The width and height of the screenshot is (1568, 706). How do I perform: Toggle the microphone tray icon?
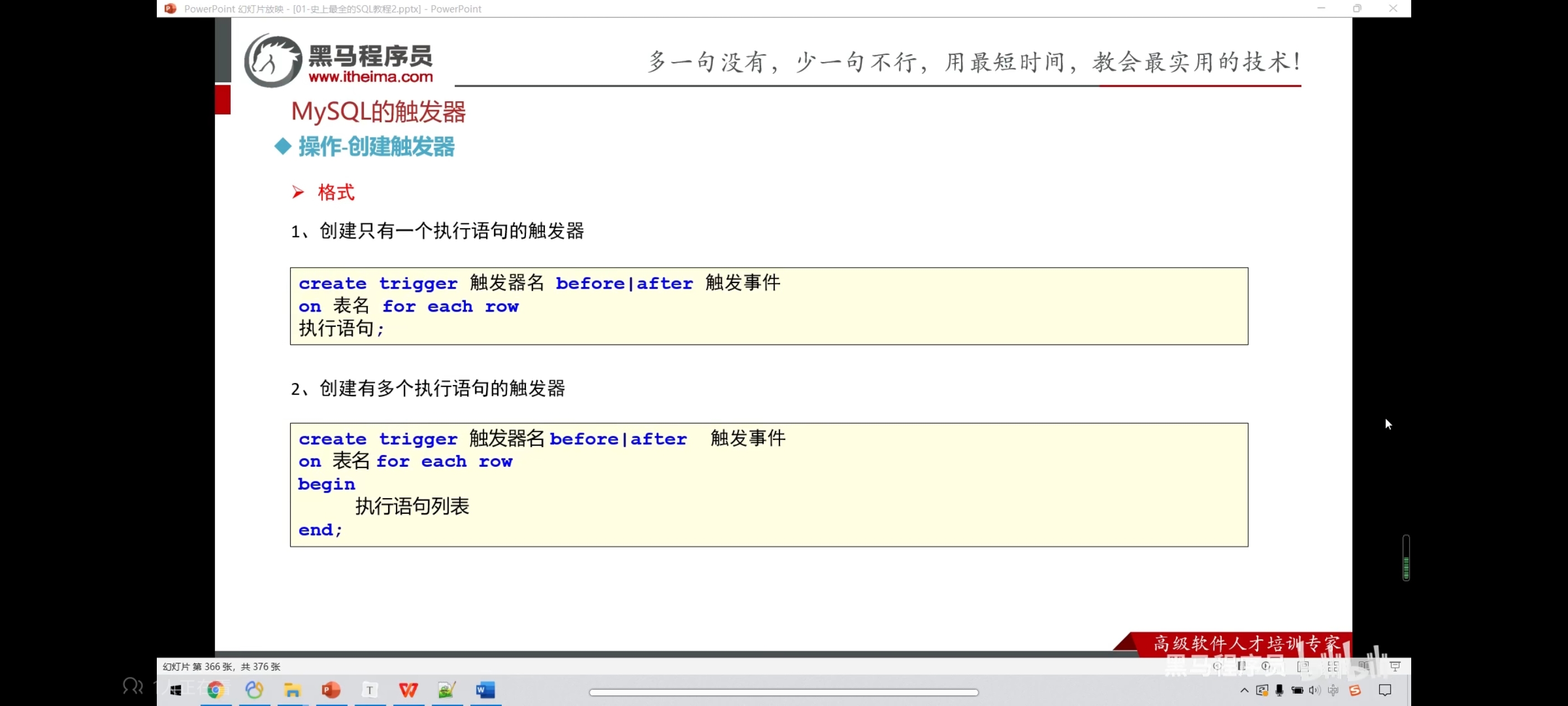point(1280,690)
